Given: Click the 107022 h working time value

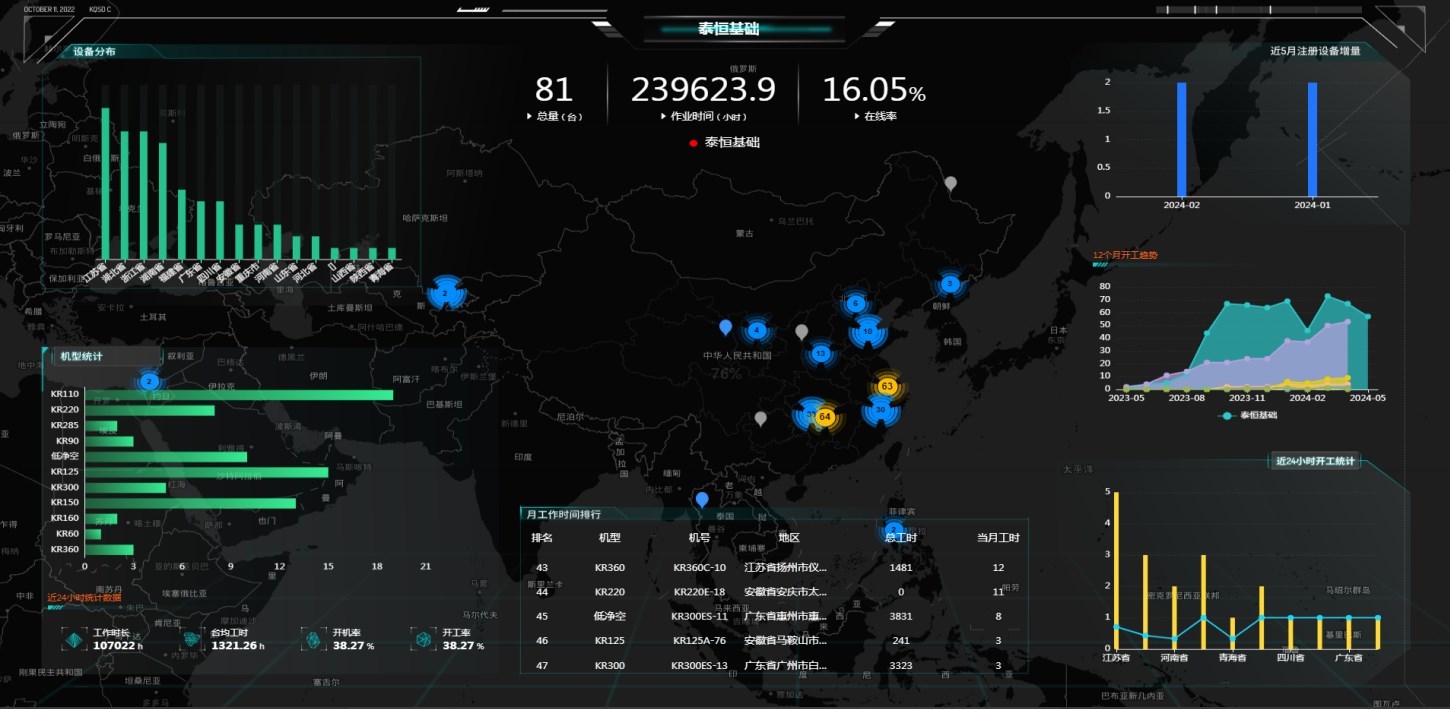Looking at the screenshot, I should [118, 646].
